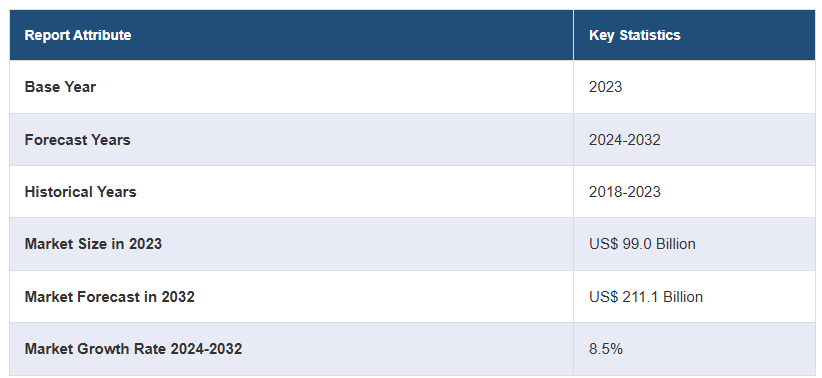This screenshot has height=378, width=822.
Task: Click the 2024-2032 forecast years value
Action: (x=625, y=139)
